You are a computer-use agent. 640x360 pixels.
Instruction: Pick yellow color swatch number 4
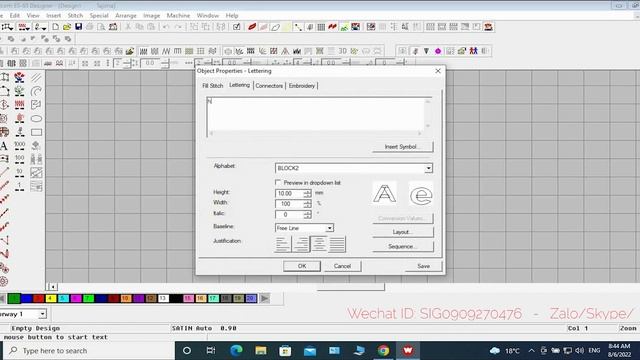[51, 298]
